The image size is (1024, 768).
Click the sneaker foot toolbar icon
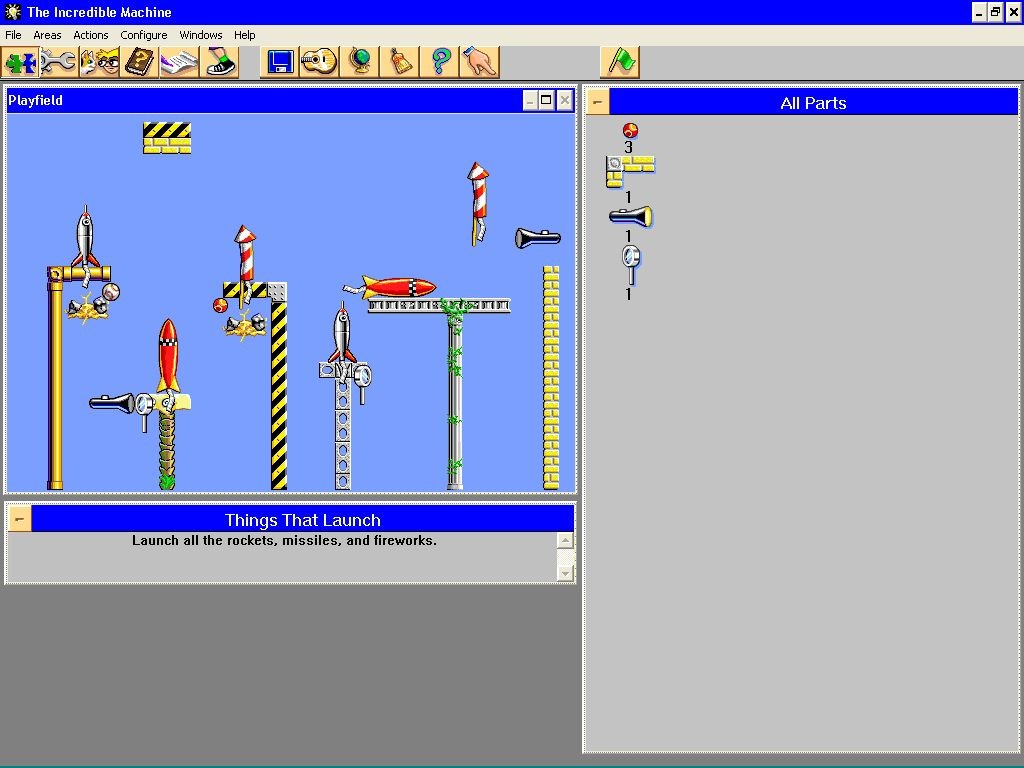click(219, 63)
